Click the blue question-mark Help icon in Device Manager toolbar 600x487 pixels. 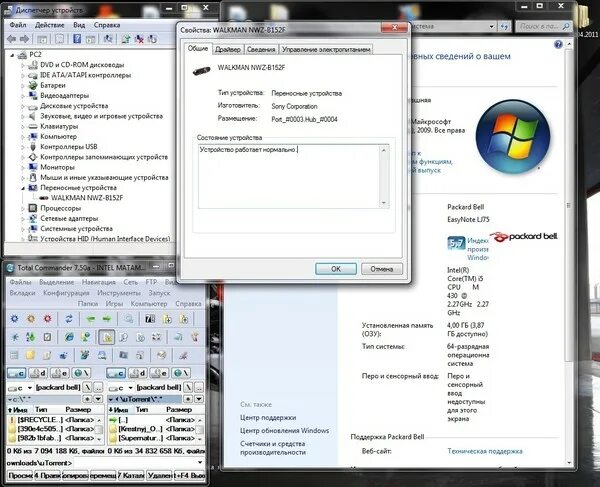coord(77,39)
